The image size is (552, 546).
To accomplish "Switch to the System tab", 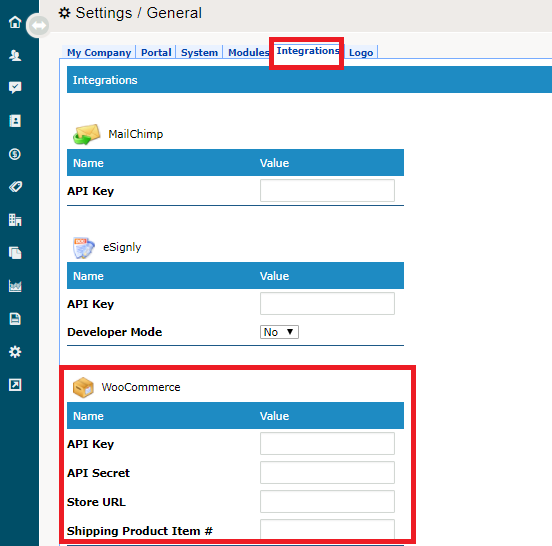I will [199, 52].
